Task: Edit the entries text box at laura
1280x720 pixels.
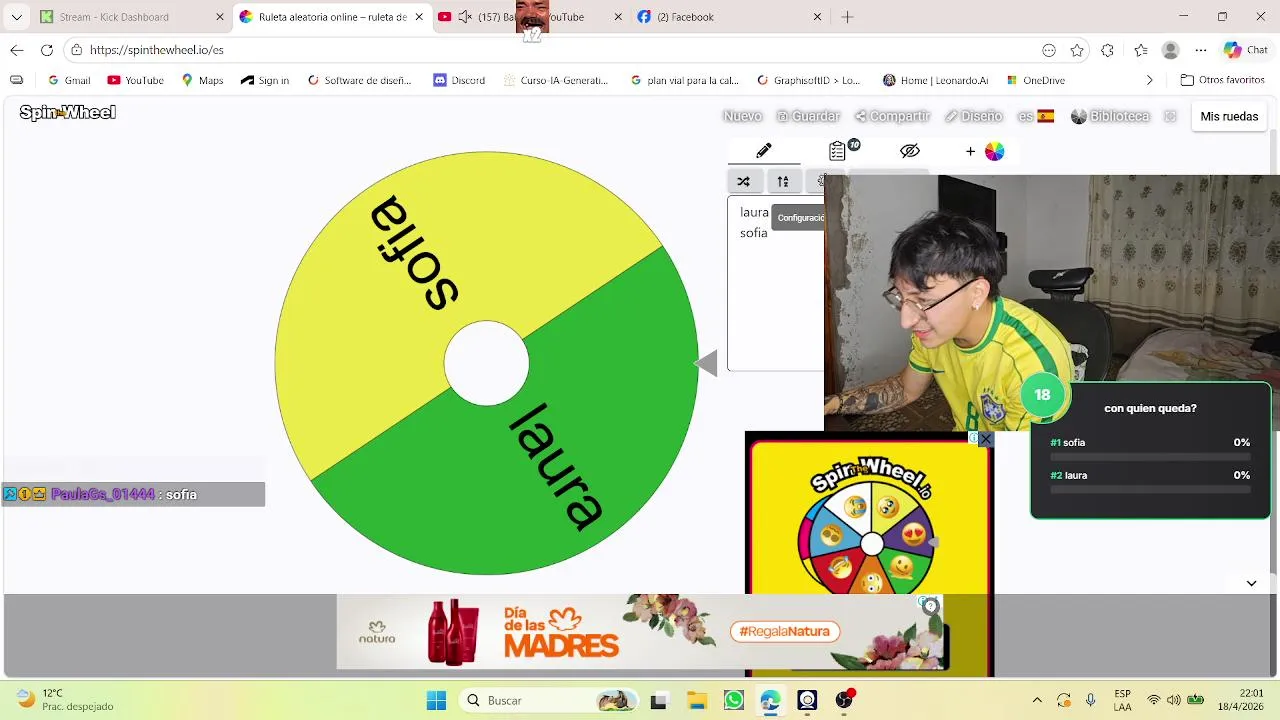Action: [754, 212]
